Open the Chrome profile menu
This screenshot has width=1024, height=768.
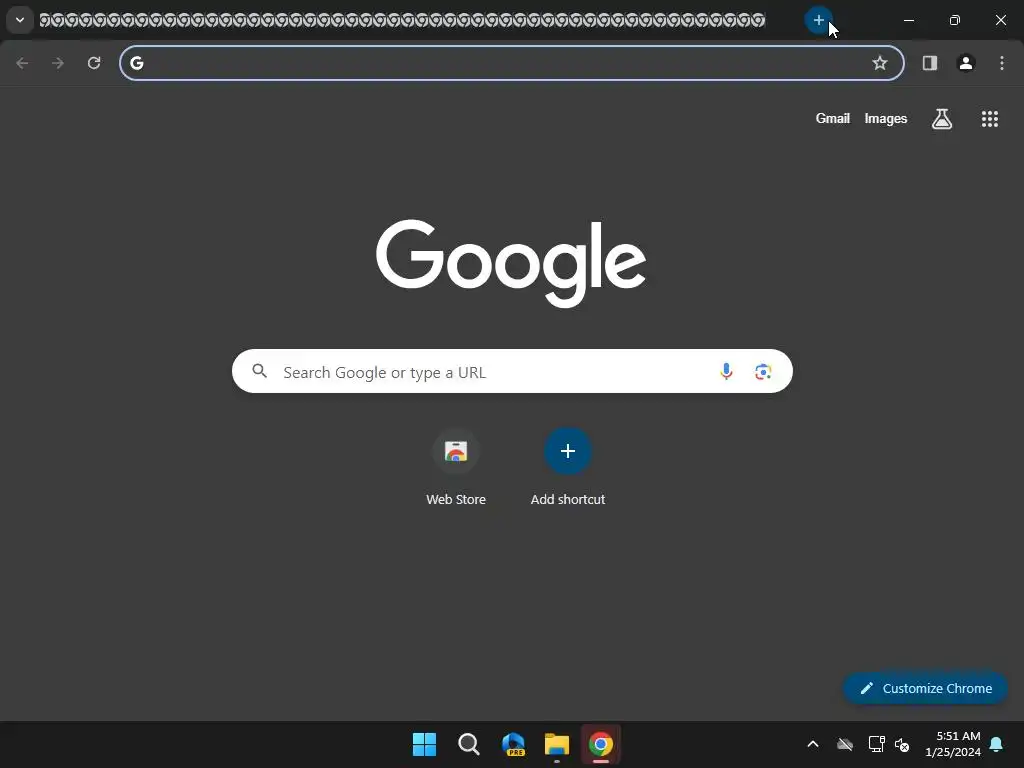tap(966, 63)
